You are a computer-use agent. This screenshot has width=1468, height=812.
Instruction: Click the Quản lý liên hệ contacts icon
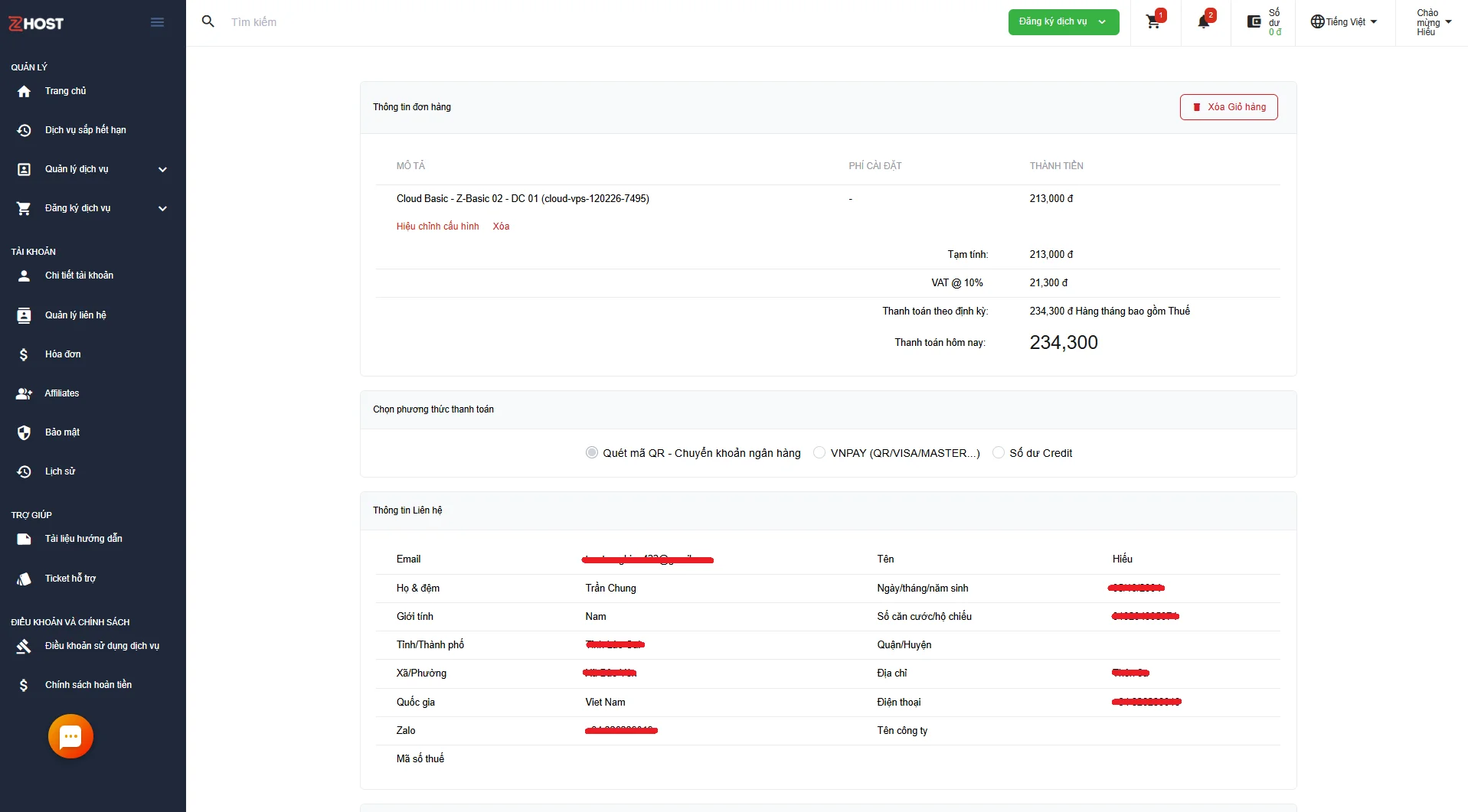click(x=24, y=315)
